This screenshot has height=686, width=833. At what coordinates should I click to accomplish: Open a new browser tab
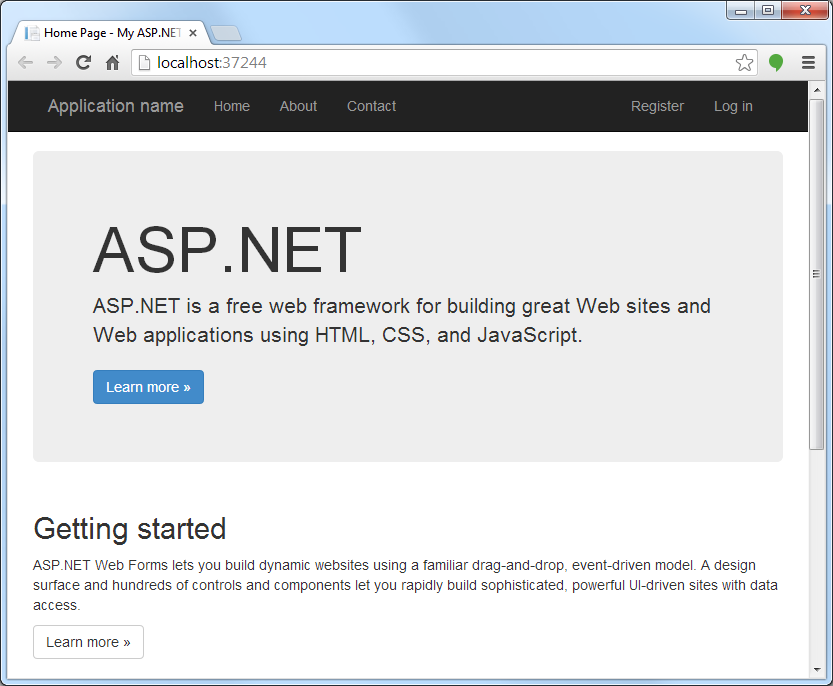(226, 33)
